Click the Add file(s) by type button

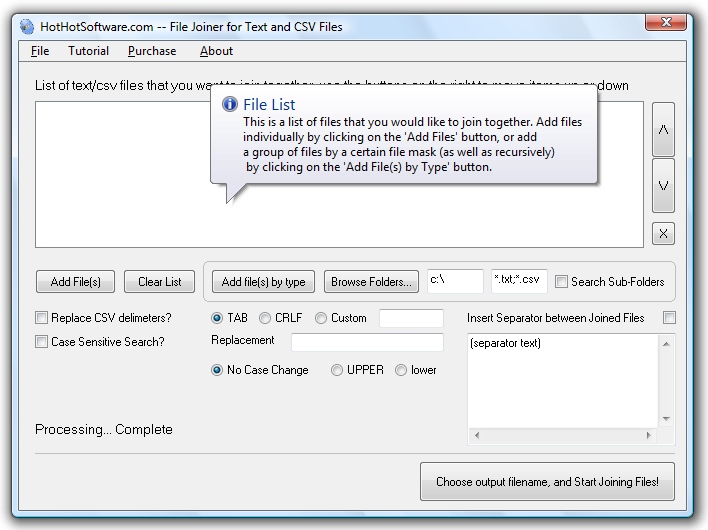click(x=263, y=282)
